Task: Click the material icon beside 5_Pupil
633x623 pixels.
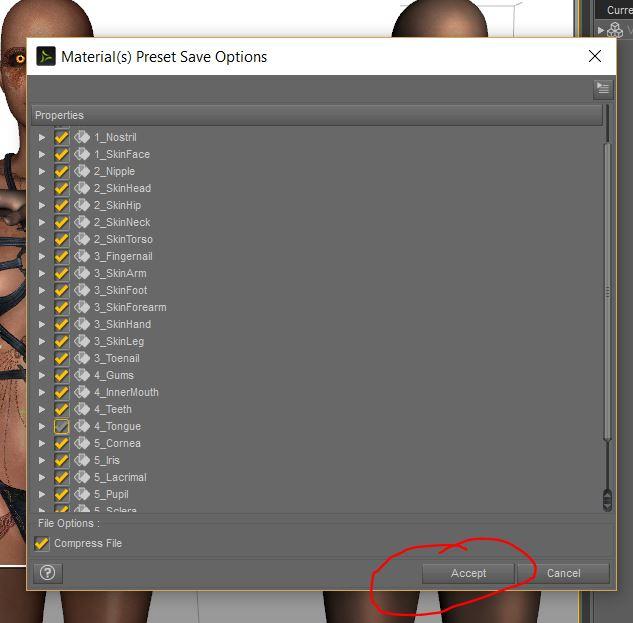Action: [x=82, y=494]
